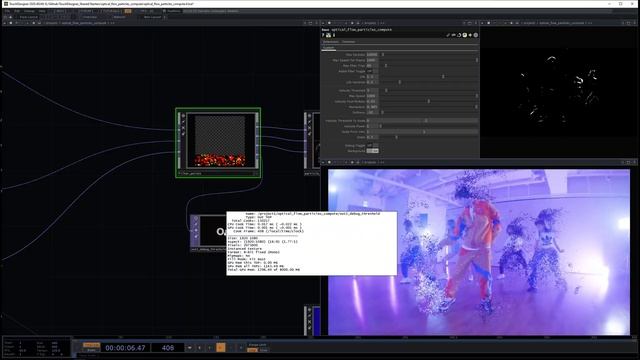The height and width of the screenshot is (360, 640).
Task: Click the gear icon in parameter header
Action: click(x=476, y=35)
